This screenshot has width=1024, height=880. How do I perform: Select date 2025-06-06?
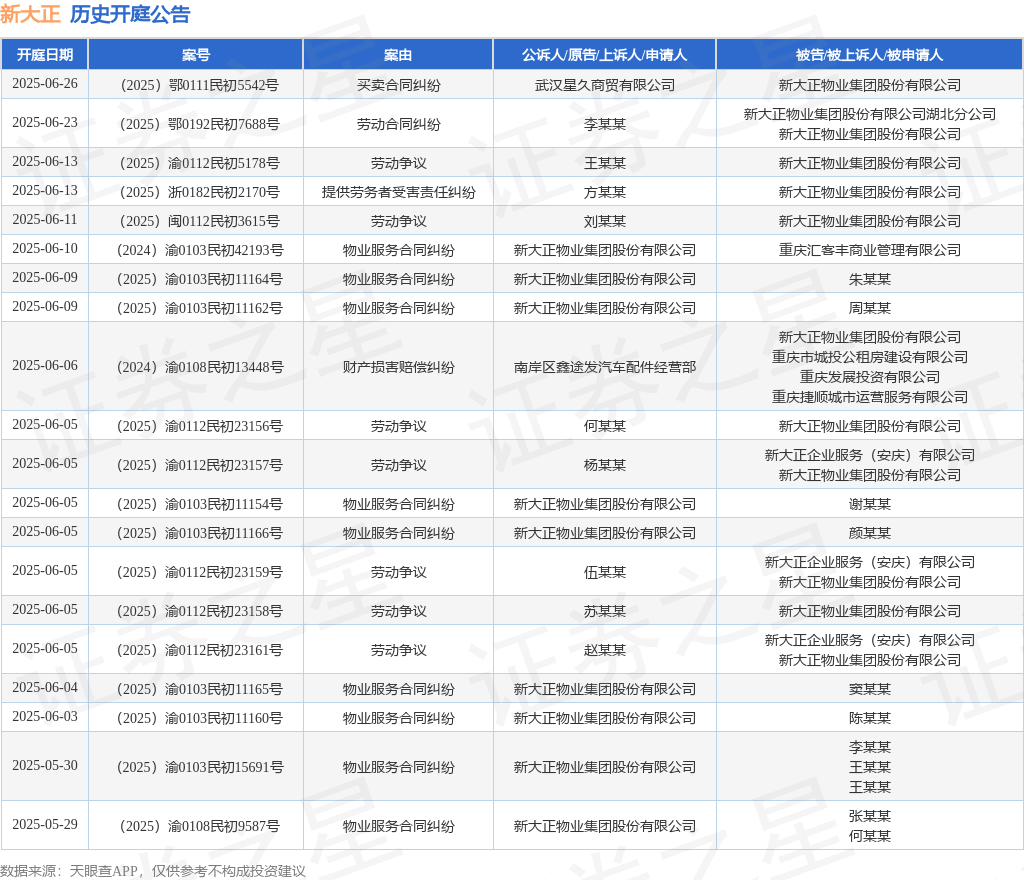(45, 366)
